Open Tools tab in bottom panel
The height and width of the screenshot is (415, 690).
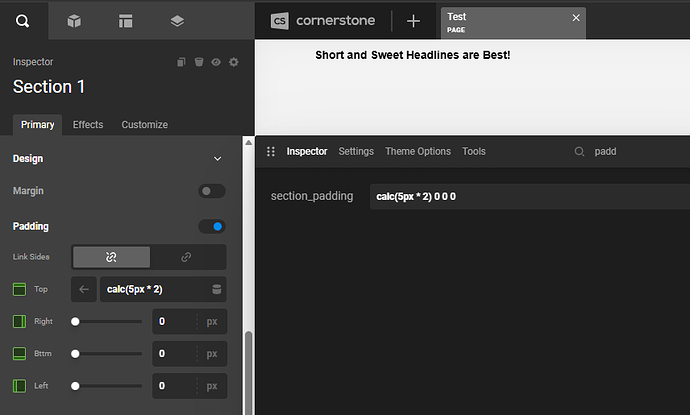tap(473, 151)
